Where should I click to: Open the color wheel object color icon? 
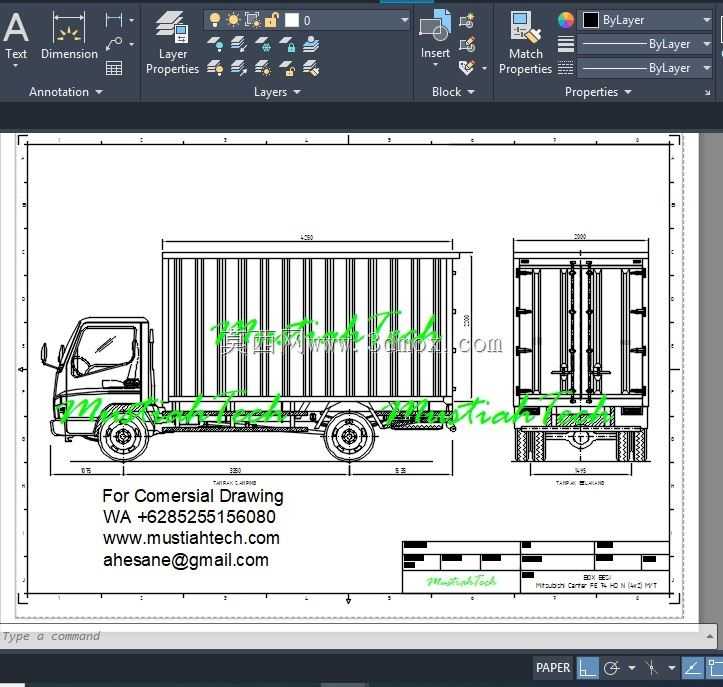(566, 20)
